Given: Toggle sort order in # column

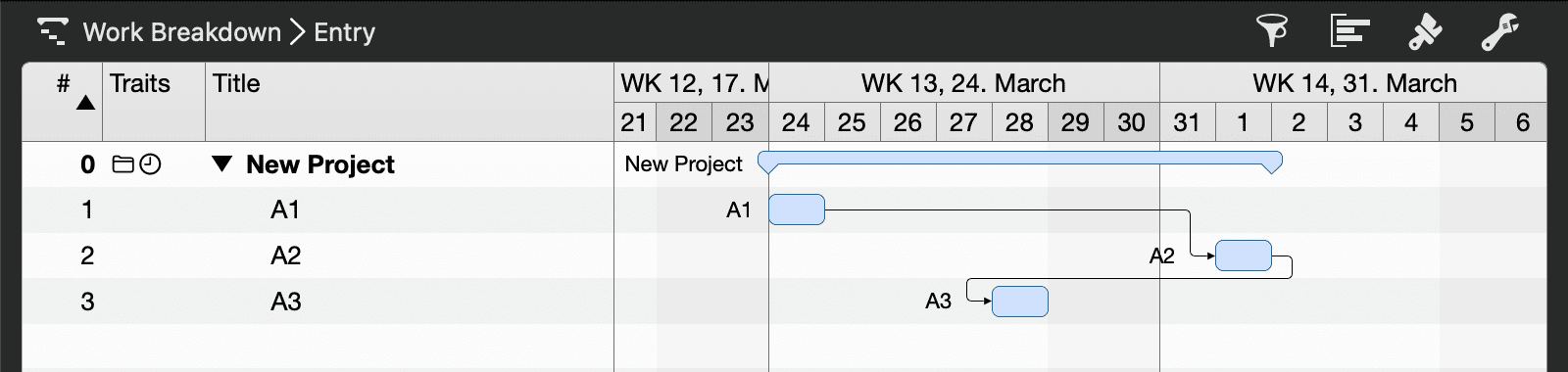Looking at the screenshot, I should click(85, 103).
